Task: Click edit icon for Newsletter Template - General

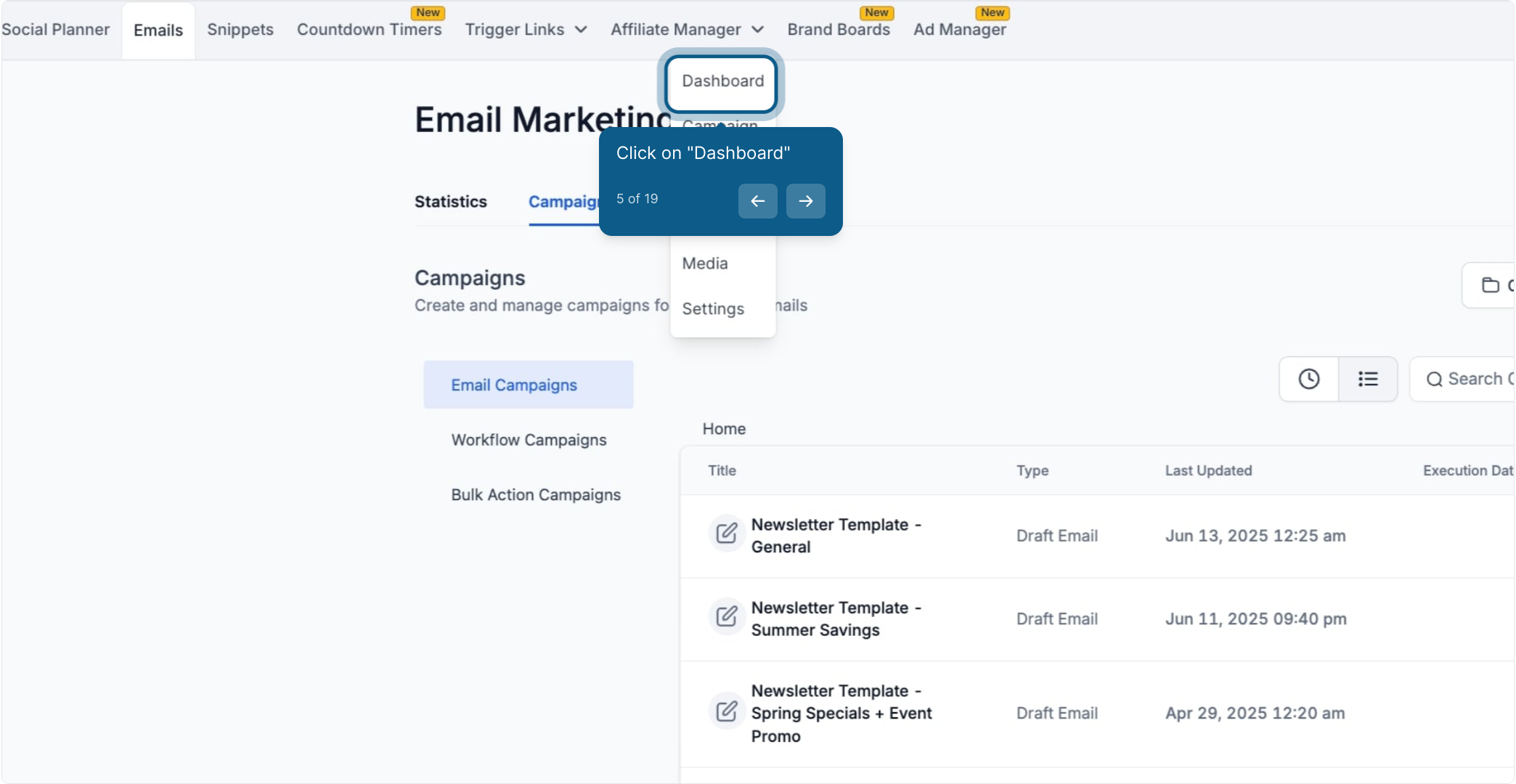Action: coord(727,534)
